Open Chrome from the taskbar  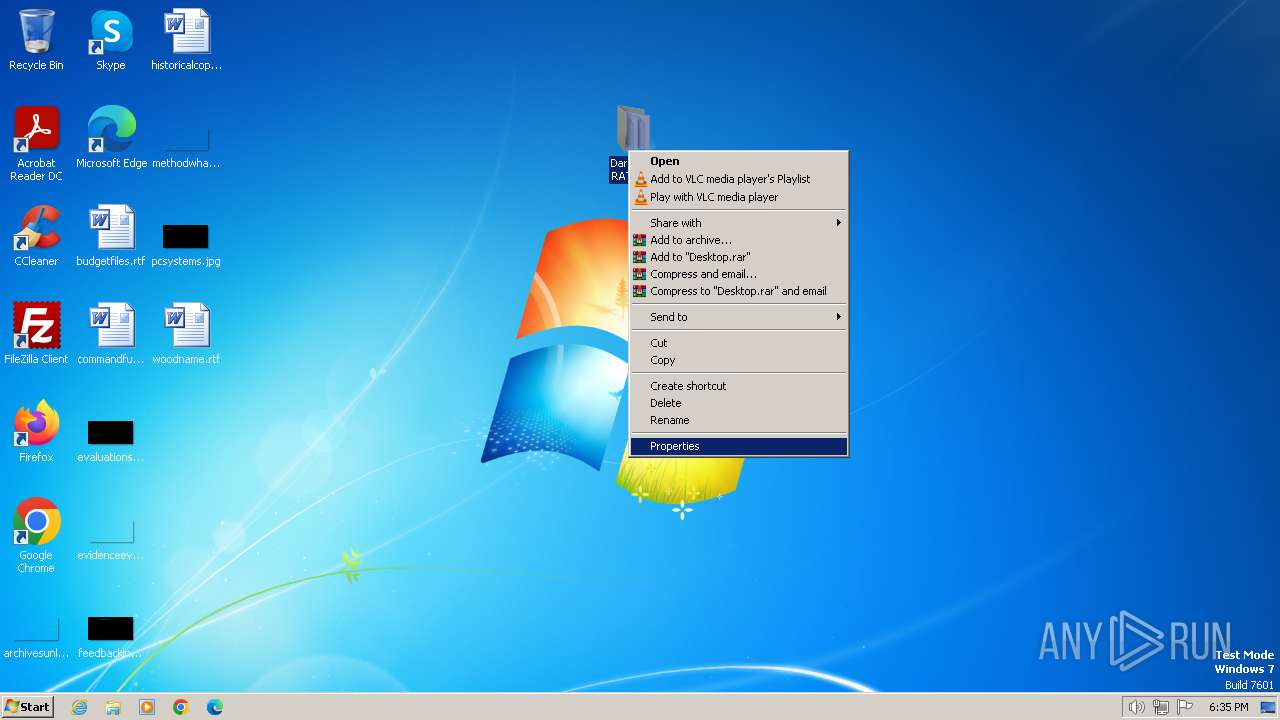pos(181,707)
